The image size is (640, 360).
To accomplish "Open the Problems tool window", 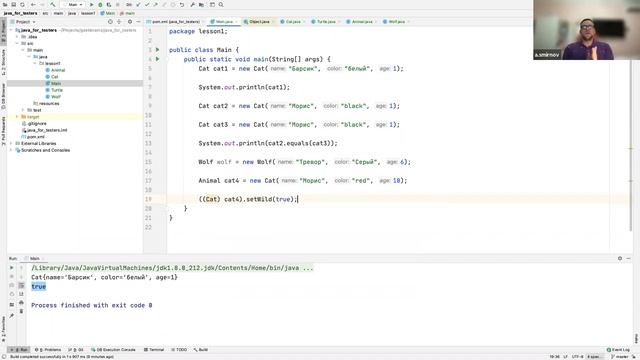I will (x=48, y=350).
